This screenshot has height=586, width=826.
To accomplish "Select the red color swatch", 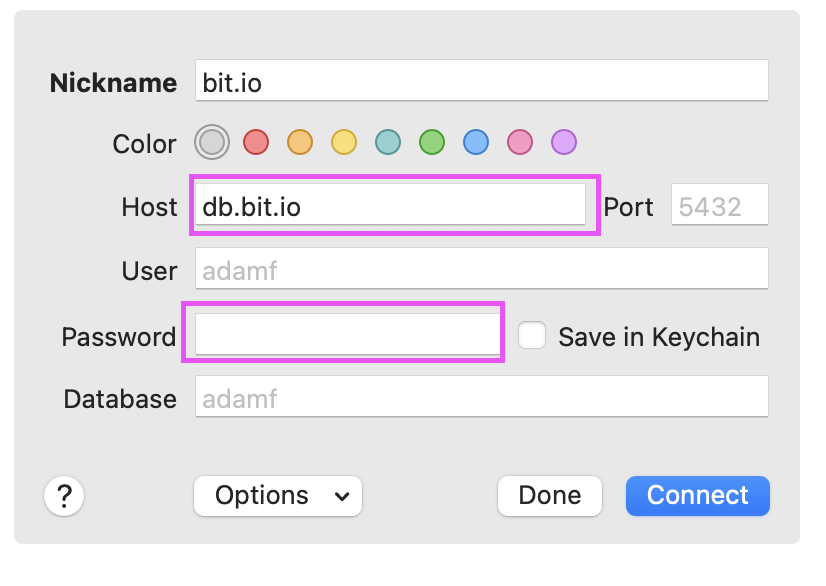I will (x=256, y=142).
